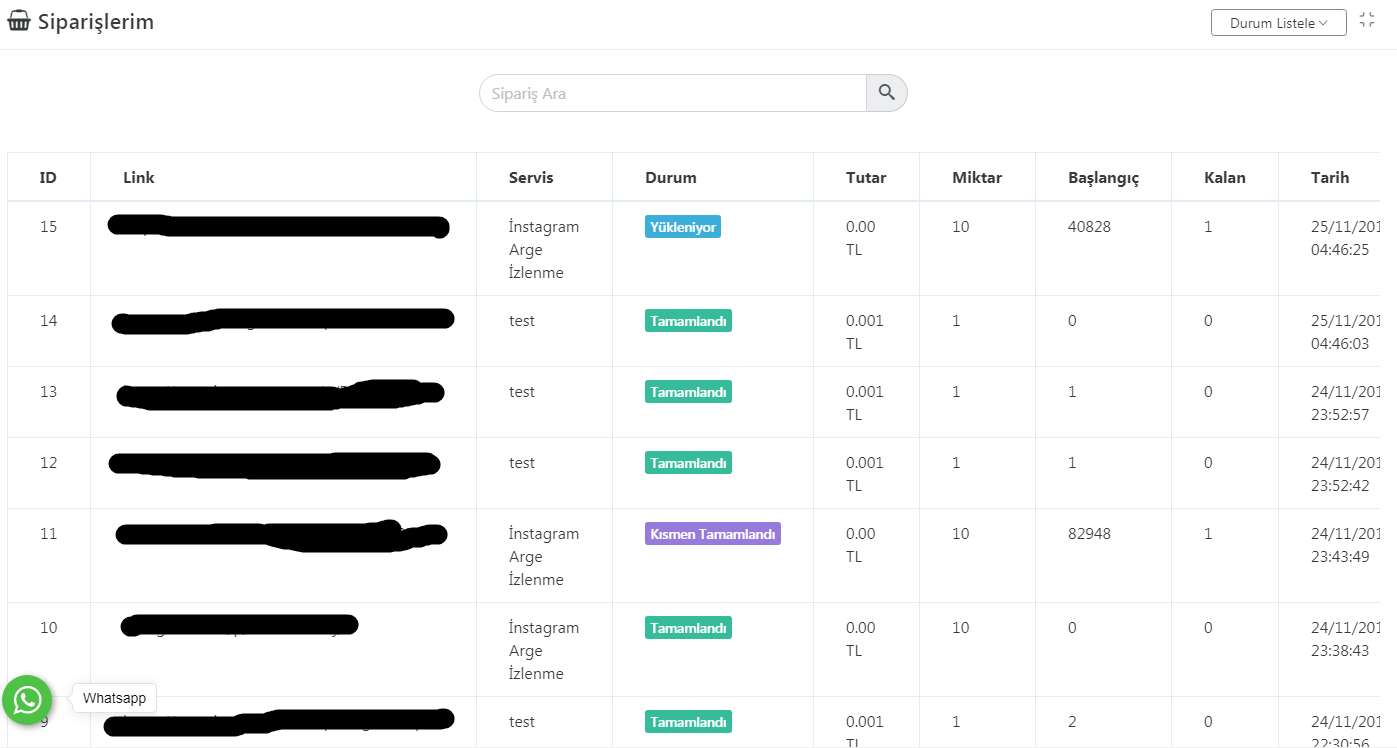Click the Tutar column header
This screenshot has height=748, width=1397.
pyautogui.click(x=866, y=178)
